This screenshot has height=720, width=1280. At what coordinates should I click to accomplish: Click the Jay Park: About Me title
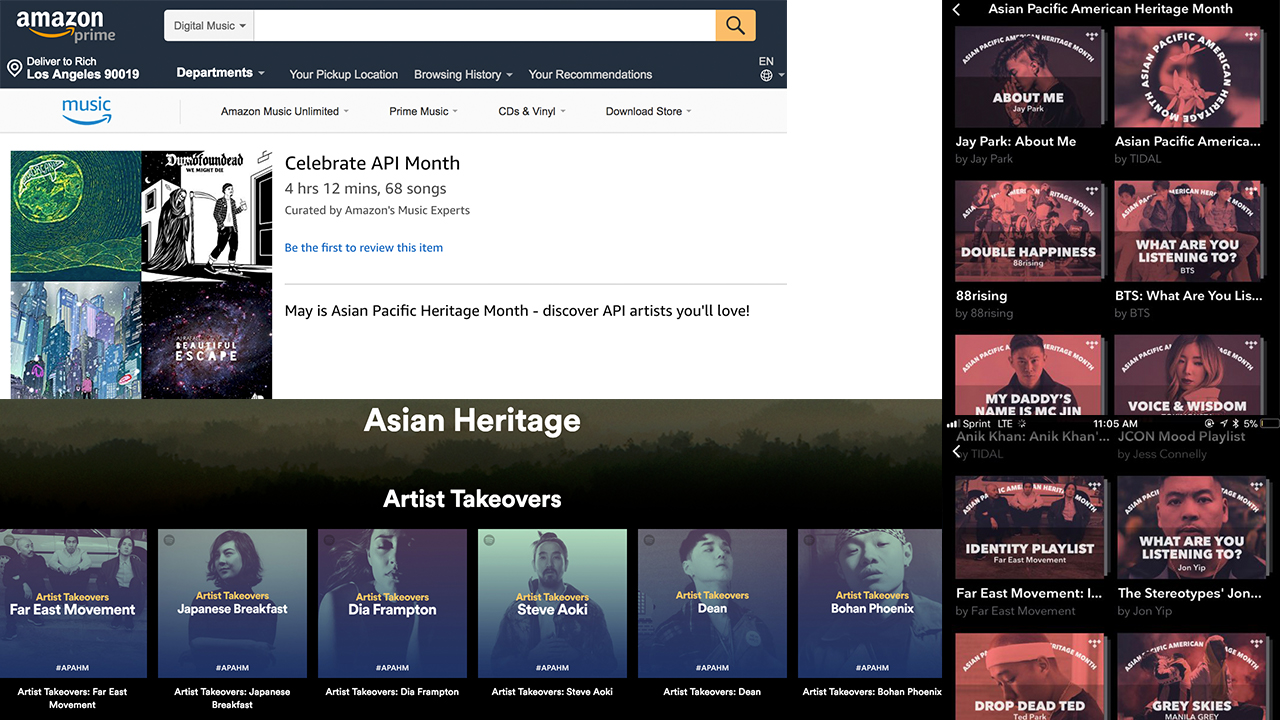coord(1016,141)
